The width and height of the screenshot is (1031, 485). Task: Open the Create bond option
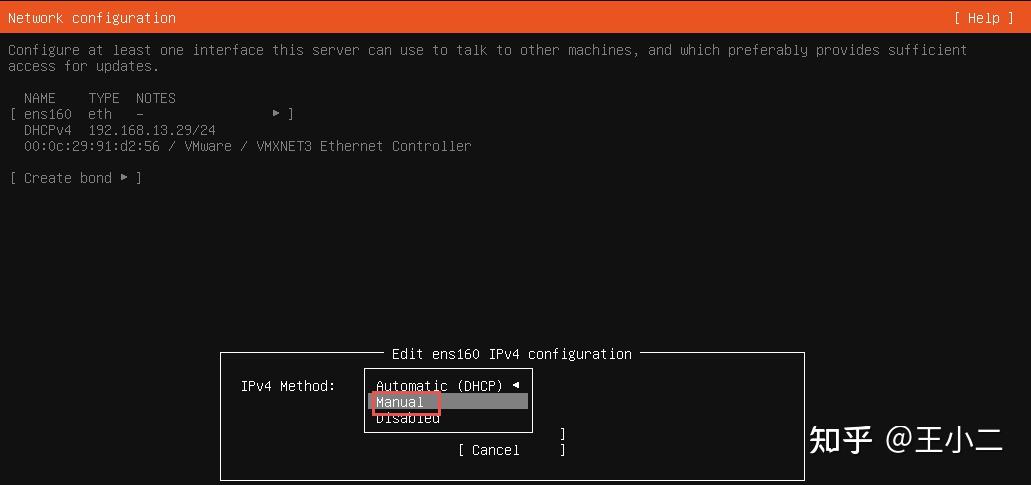76,178
